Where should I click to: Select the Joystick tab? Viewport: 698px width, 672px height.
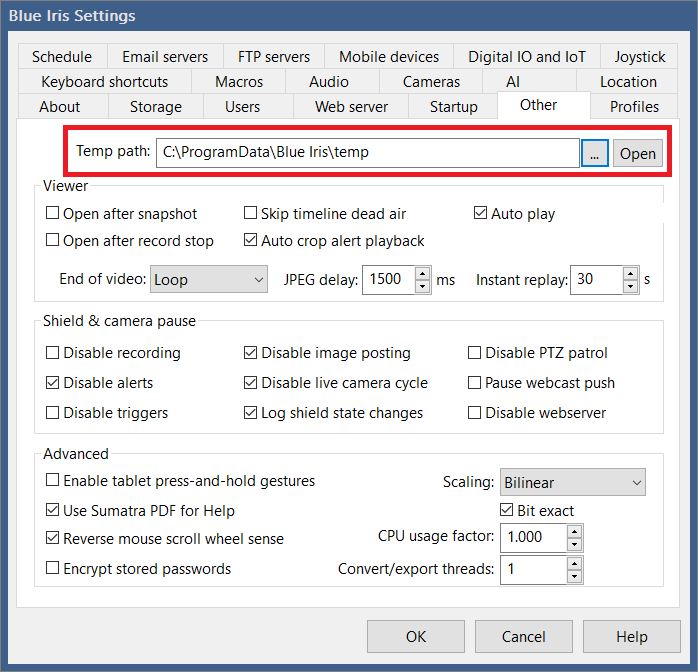(640, 57)
